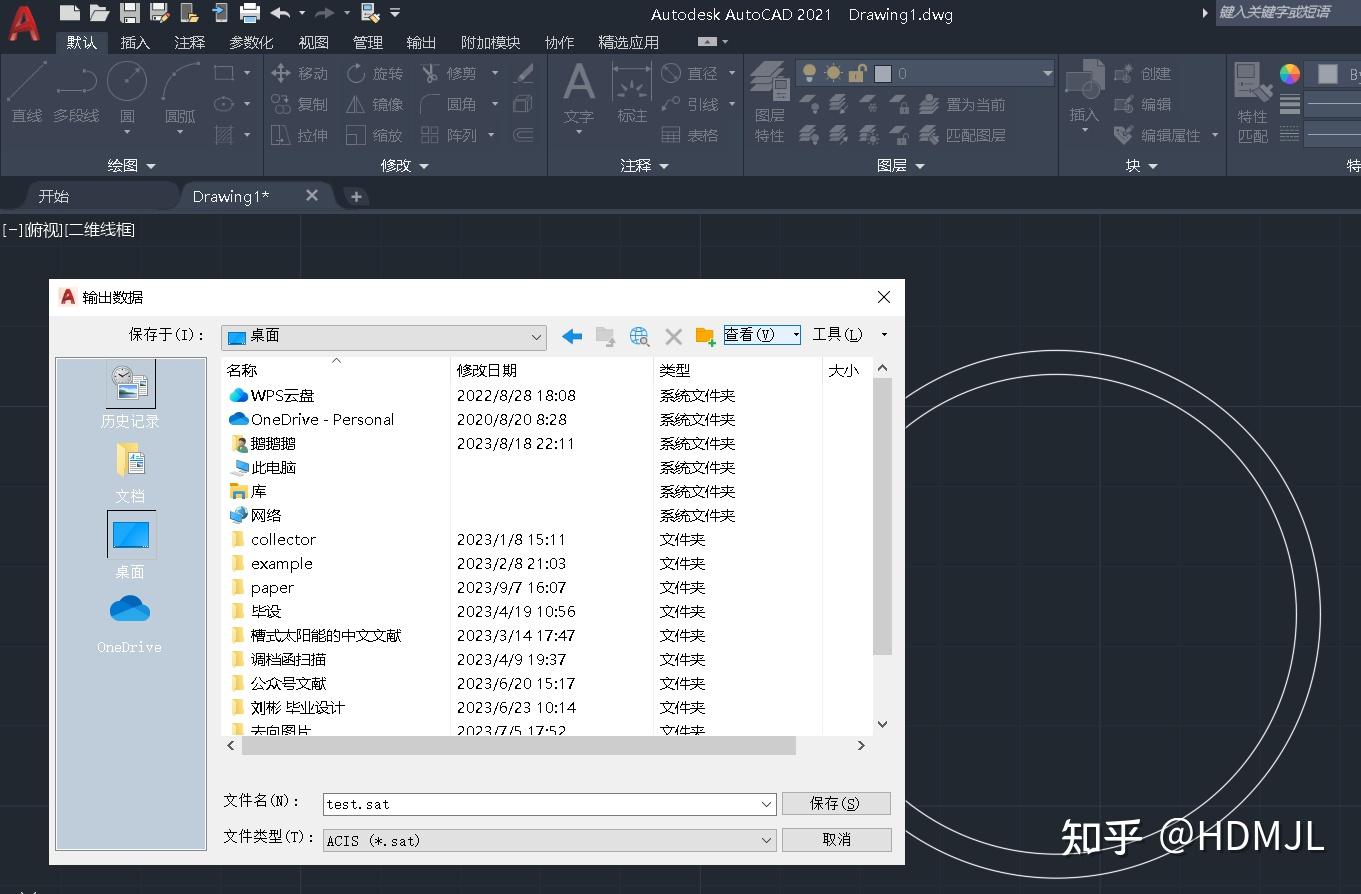Choose the Fillet (圆角) tool
1361x894 pixels.
point(450,104)
